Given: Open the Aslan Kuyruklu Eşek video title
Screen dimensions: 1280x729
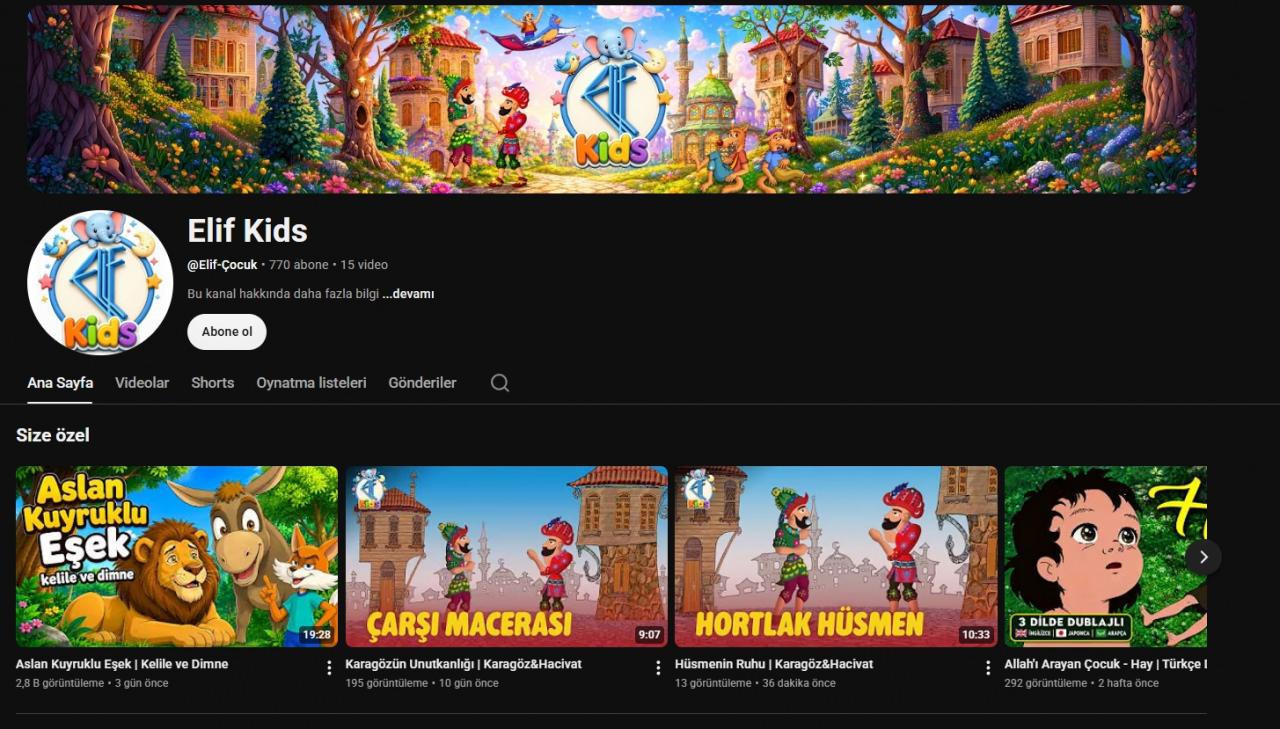Looking at the screenshot, I should point(122,664).
